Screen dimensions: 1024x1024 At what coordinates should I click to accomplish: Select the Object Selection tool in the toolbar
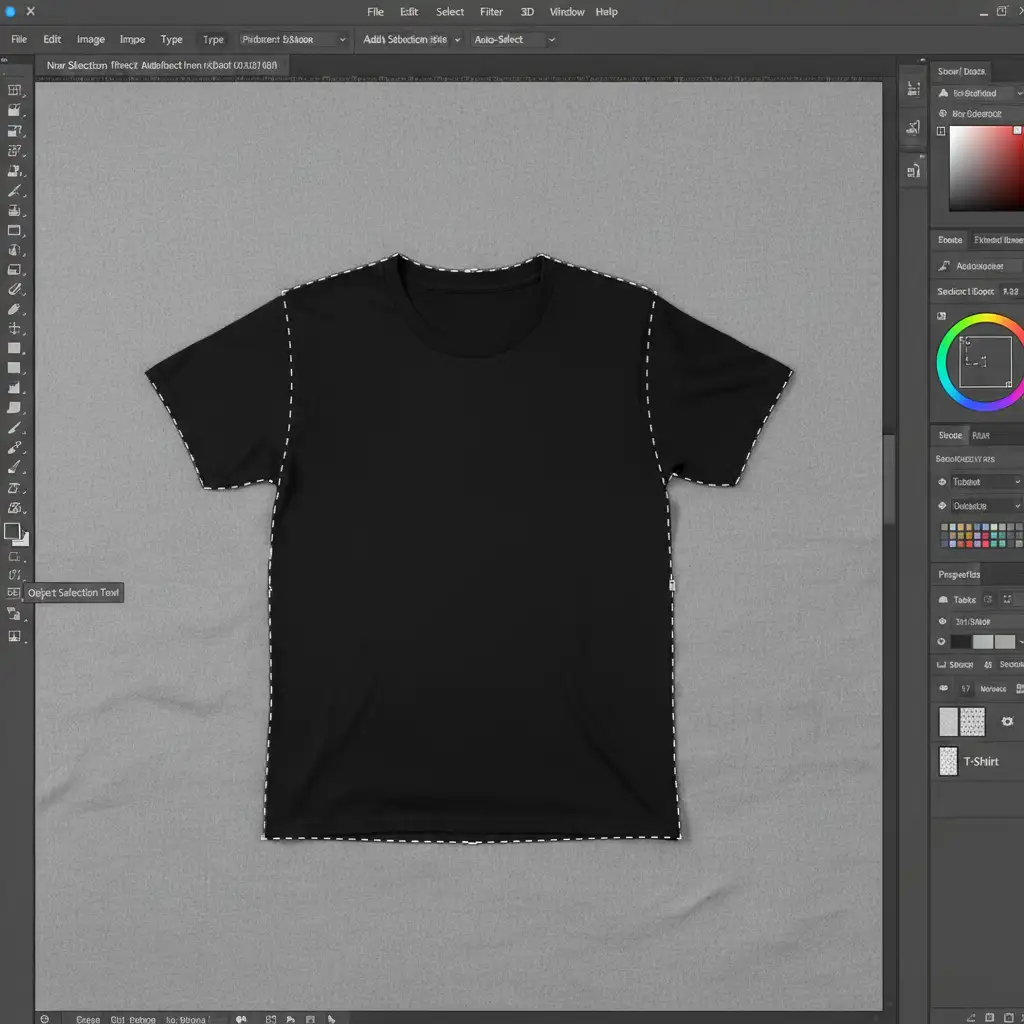(14, 593)
